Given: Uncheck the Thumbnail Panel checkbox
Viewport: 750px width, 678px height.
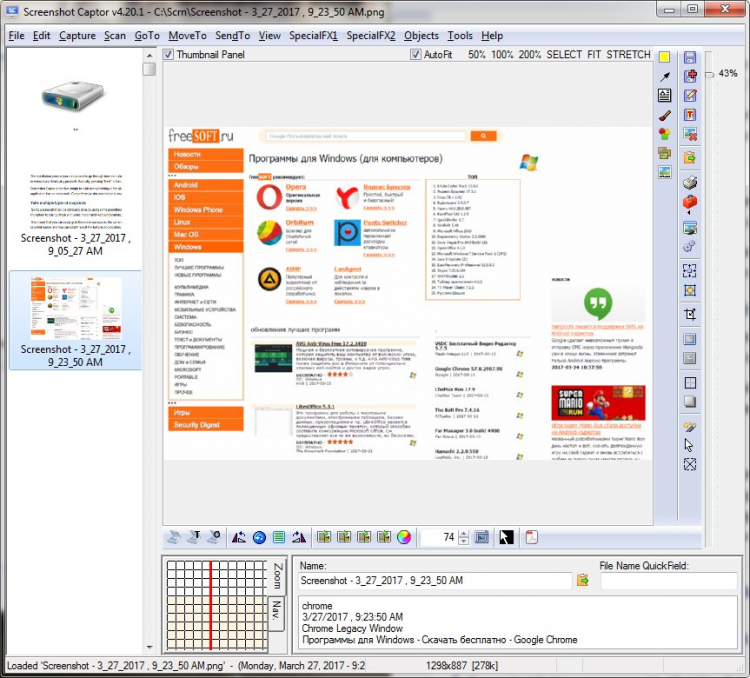Looking at the screenshot, I should pos(168,54).
